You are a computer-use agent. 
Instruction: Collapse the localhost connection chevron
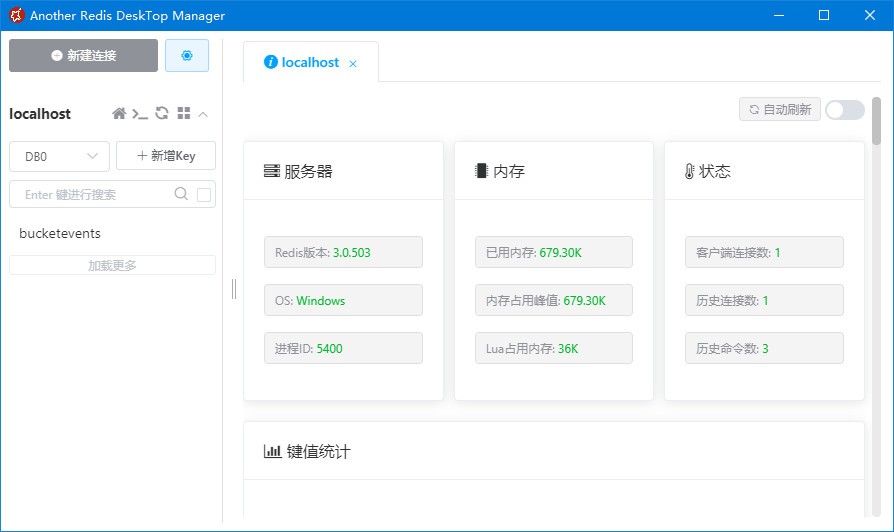pos(203,114)
